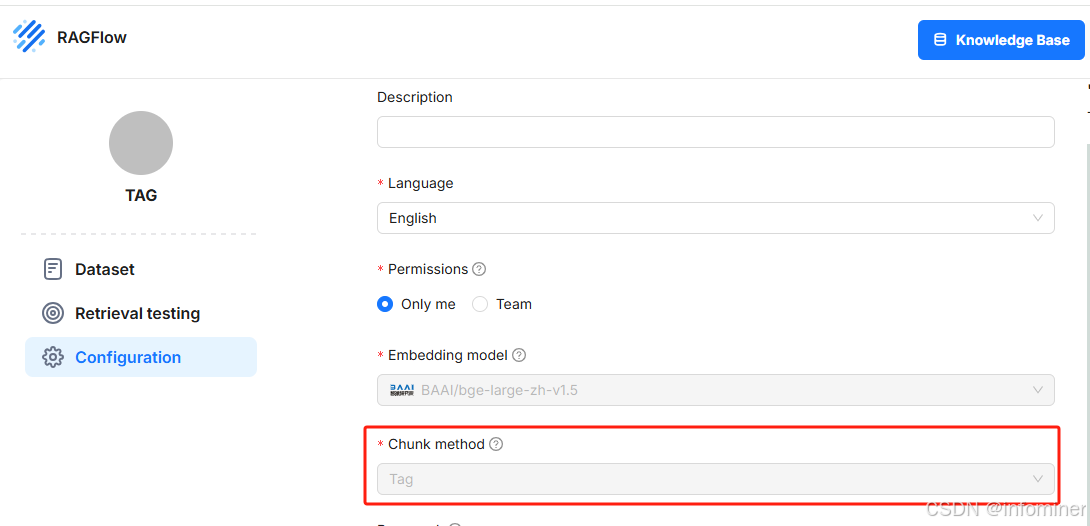Go to the Configuration section
Viewport: 1090px width, 526px height.
pos(141,357)
